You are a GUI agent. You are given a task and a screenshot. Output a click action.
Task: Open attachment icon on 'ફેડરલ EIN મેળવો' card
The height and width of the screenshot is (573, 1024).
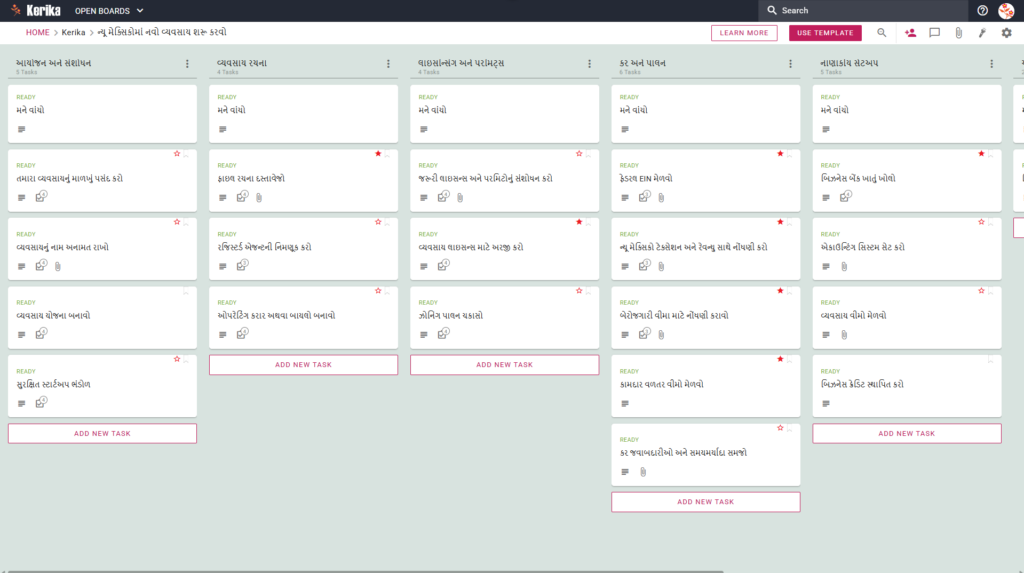661,197
